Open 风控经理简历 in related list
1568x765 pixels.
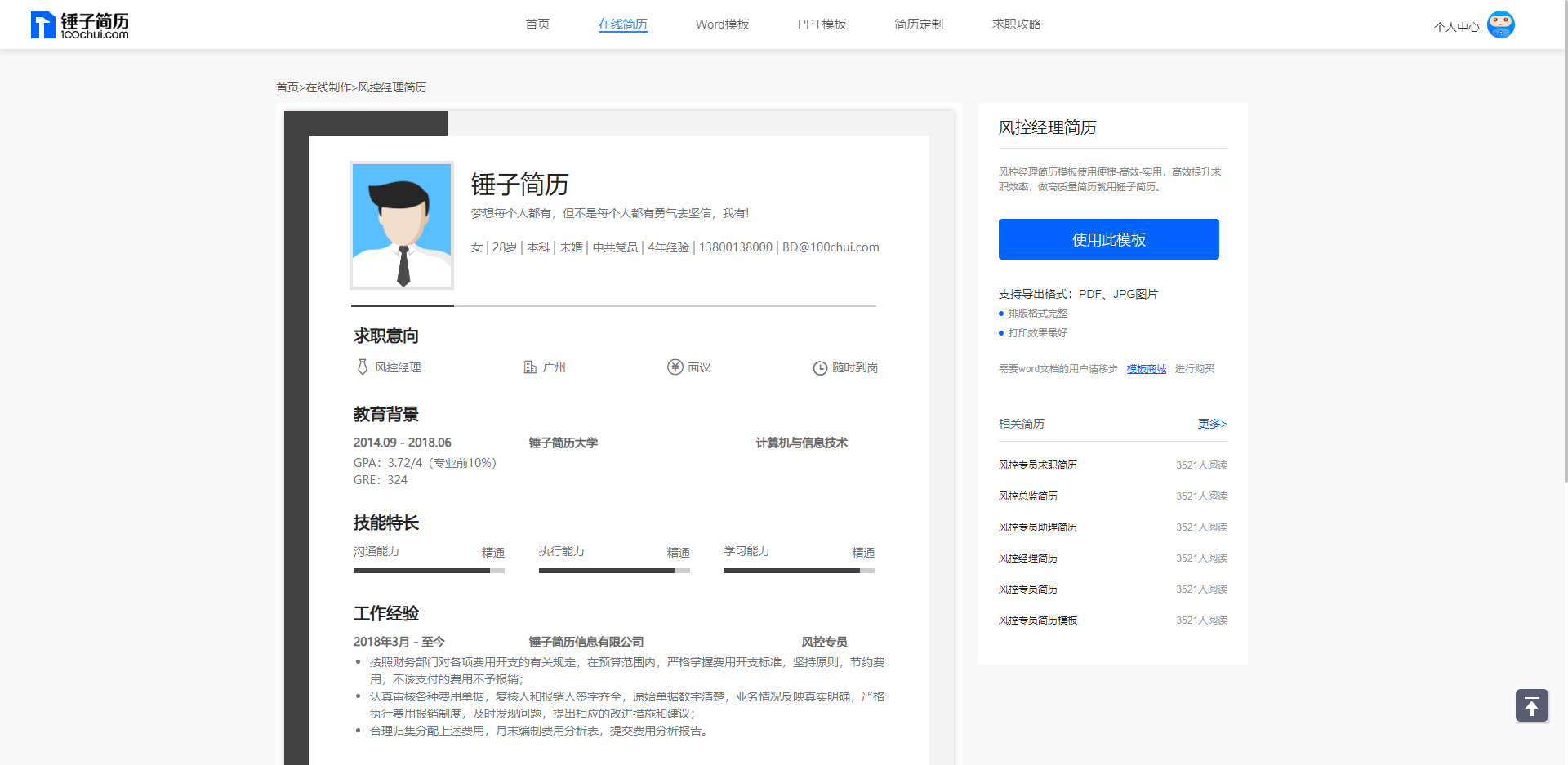[1027, 558]
